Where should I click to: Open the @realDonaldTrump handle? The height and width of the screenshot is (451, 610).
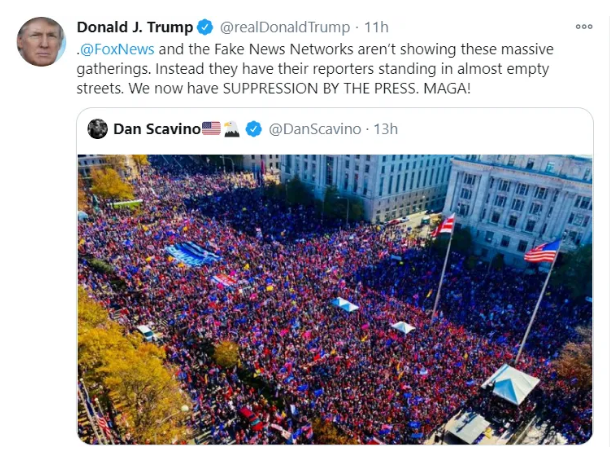tap(285, 27)
